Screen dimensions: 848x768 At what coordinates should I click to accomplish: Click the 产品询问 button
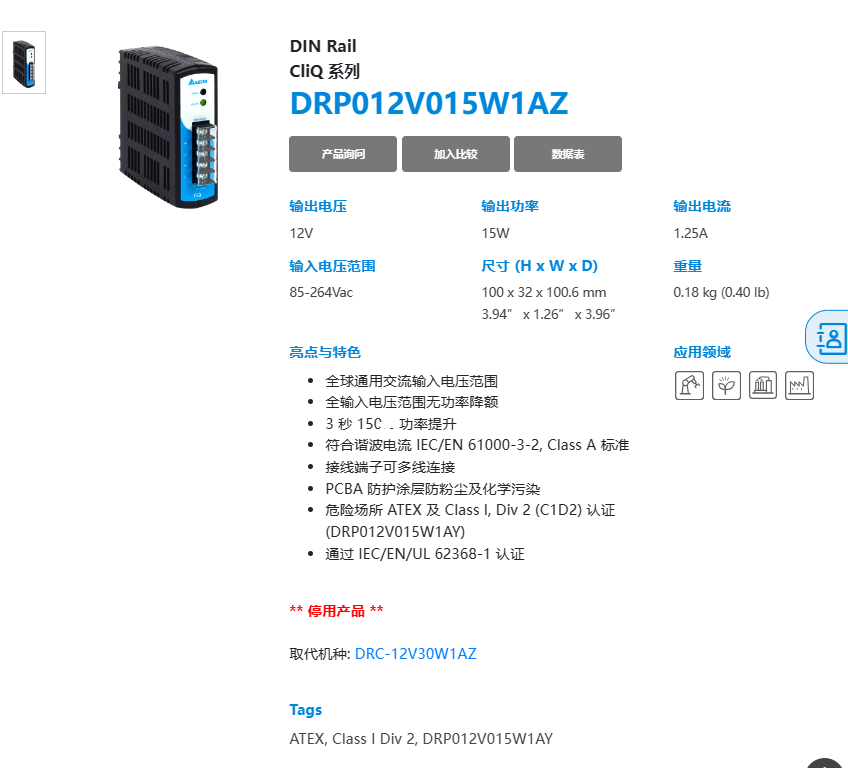click(343, 154)
